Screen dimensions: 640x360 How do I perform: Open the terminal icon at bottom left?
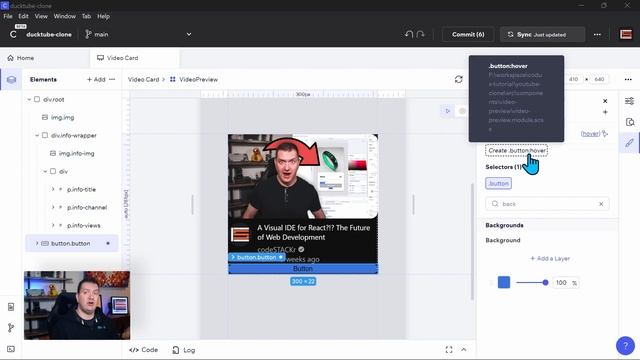tap(11, 349)
